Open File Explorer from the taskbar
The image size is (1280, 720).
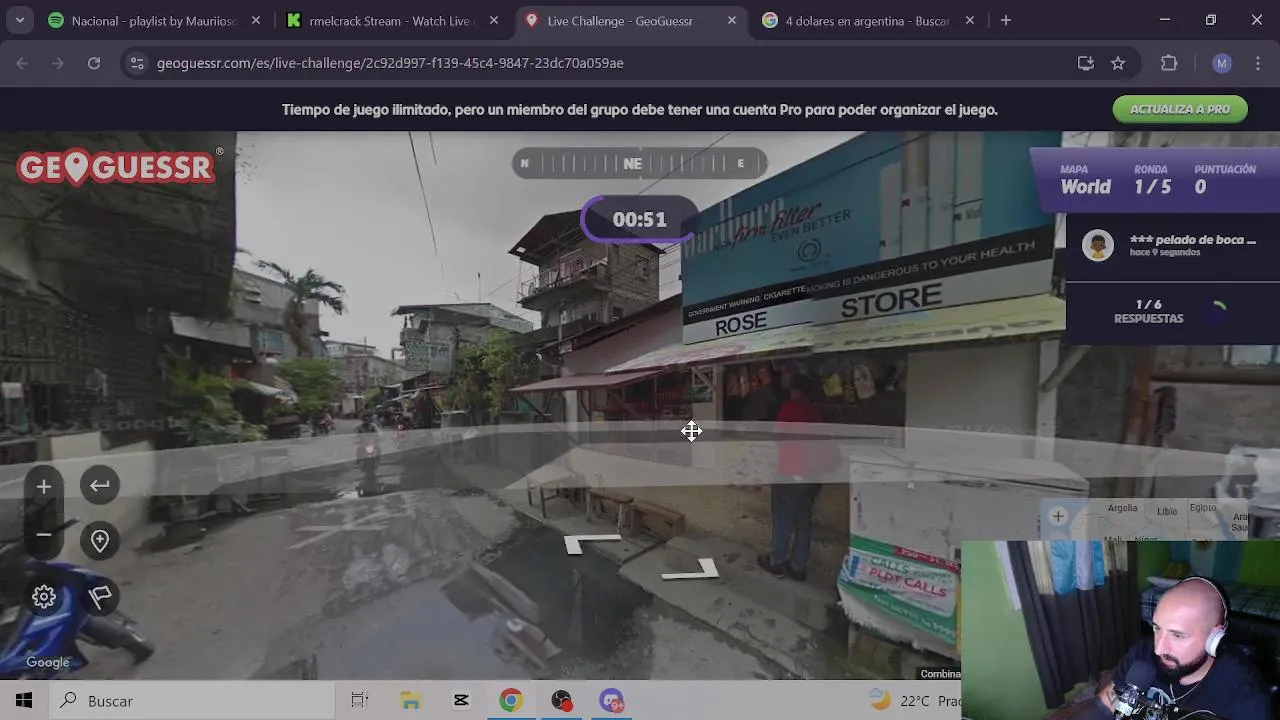point(411,701)
